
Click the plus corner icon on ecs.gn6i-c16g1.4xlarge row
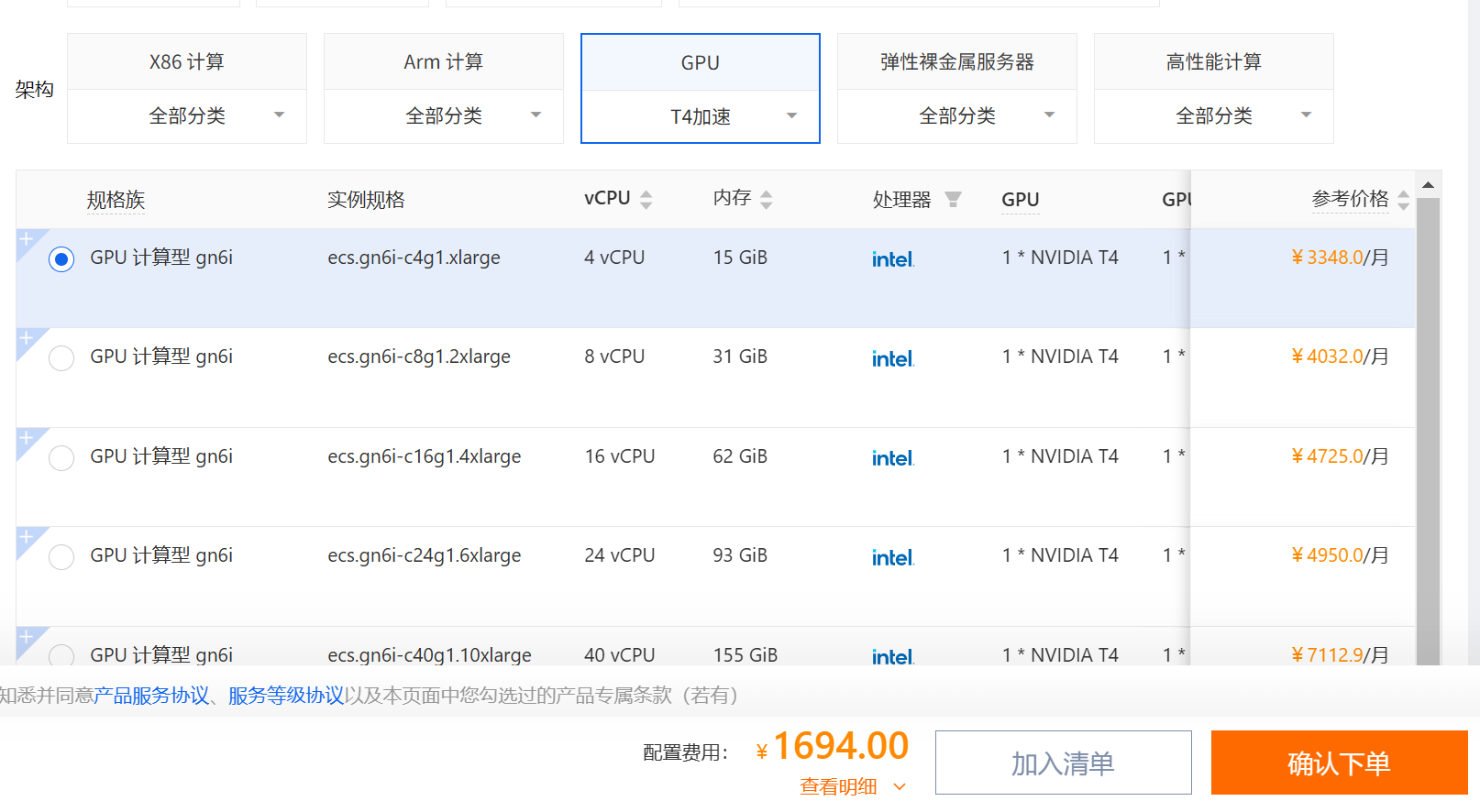(x=27, y=438)
